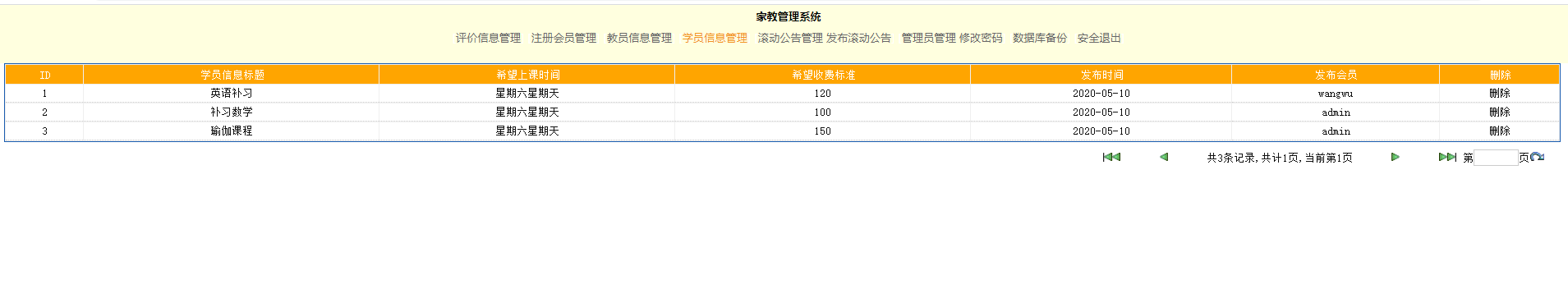The height and width of the screenshot is (303, 1568).
Task: Delete the 瑜伽课程 record
Action: (x=1500, y=131)
